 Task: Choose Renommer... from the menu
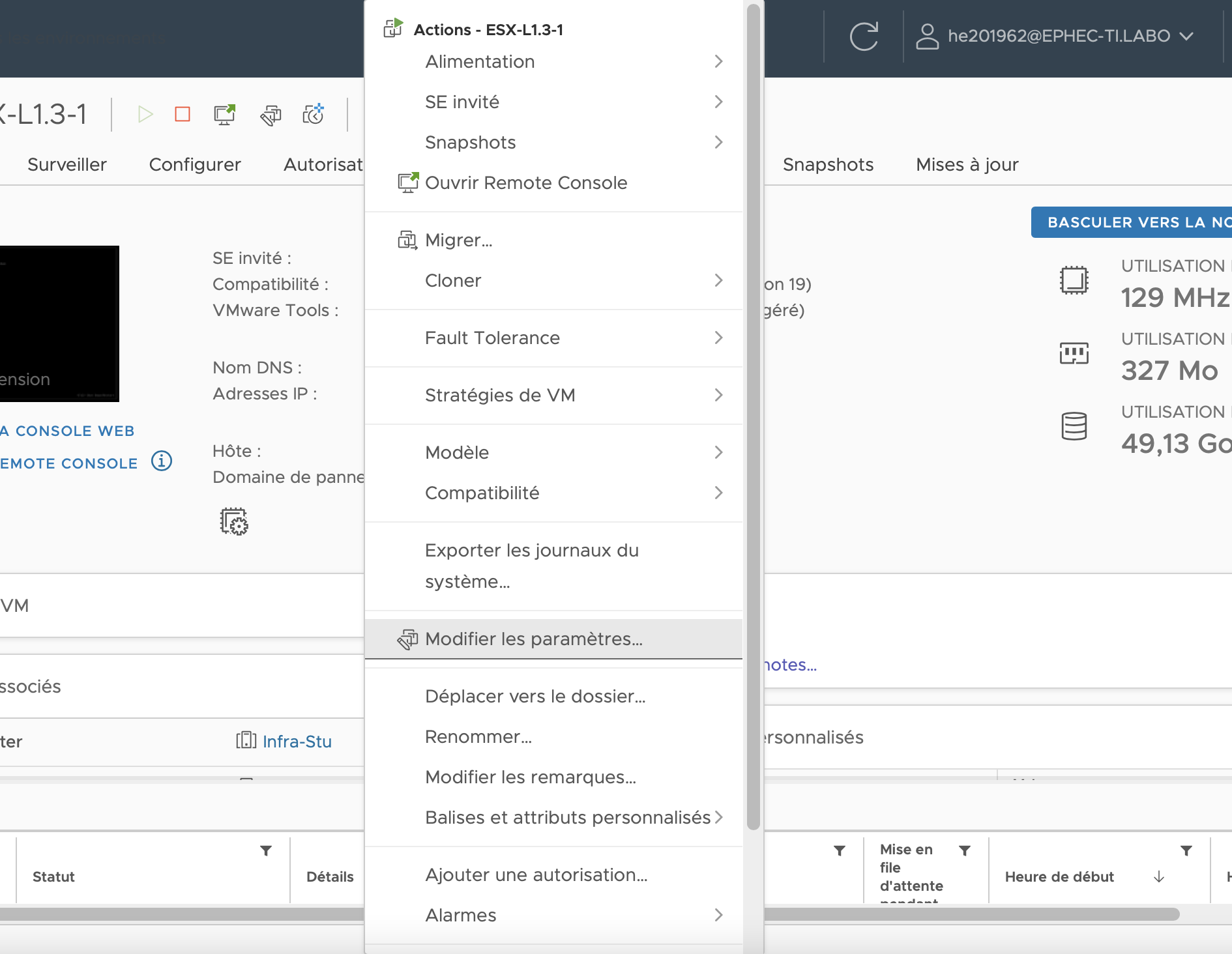[x=553, y=736]
